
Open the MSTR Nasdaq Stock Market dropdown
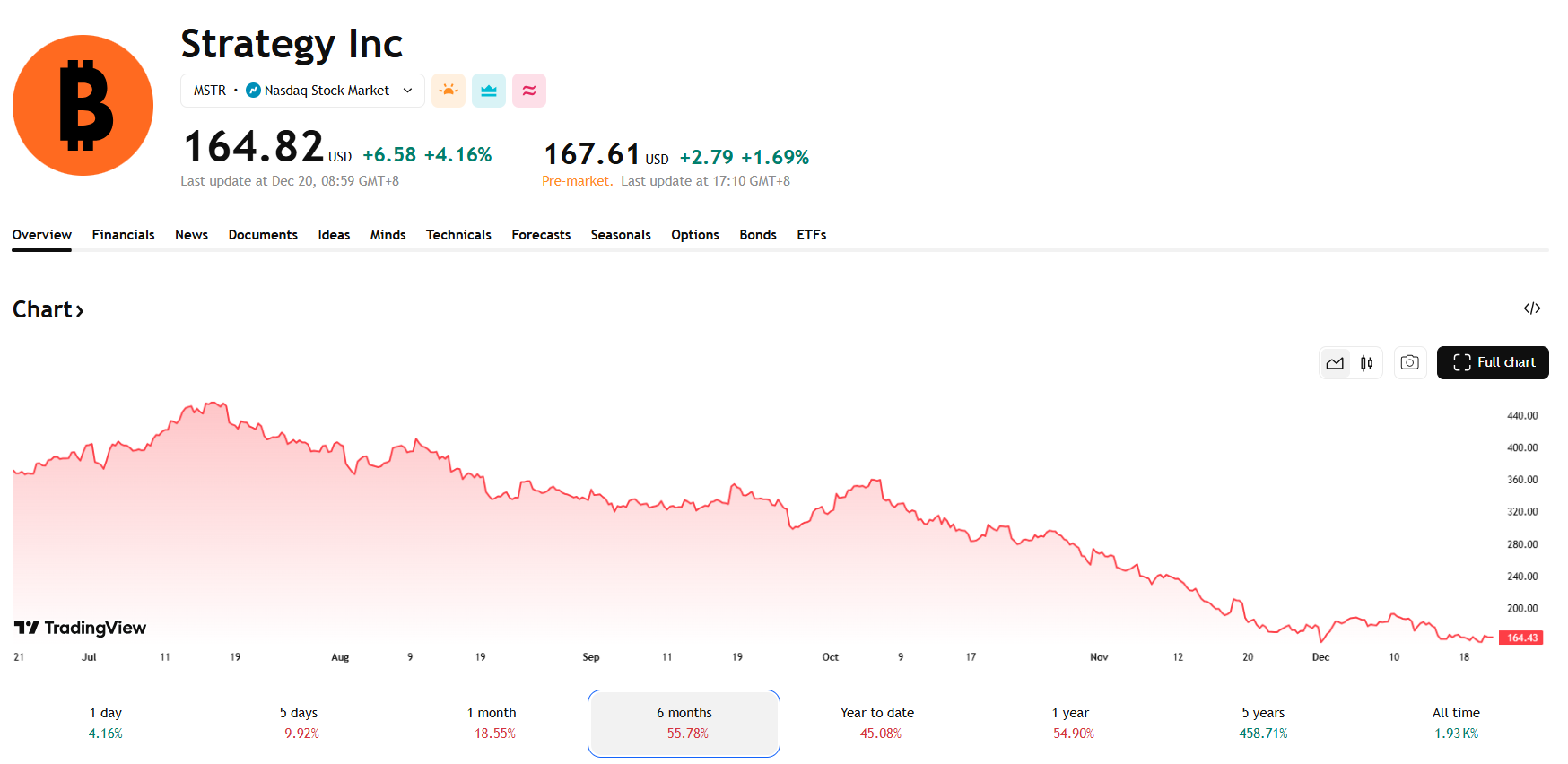tap(302, 91)
